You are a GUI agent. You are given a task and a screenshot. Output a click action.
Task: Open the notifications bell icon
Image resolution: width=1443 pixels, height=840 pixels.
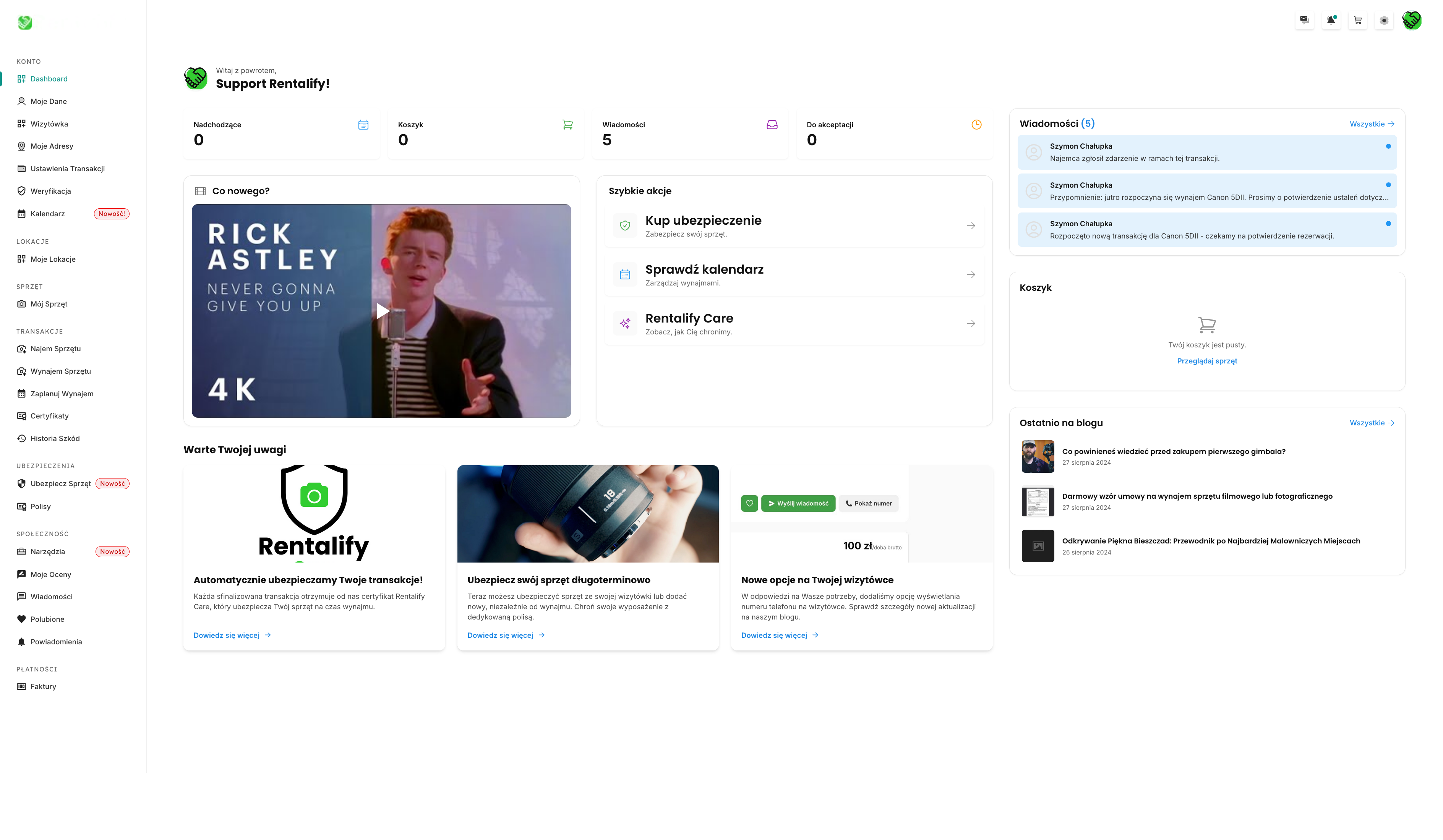pos(1331,20)
